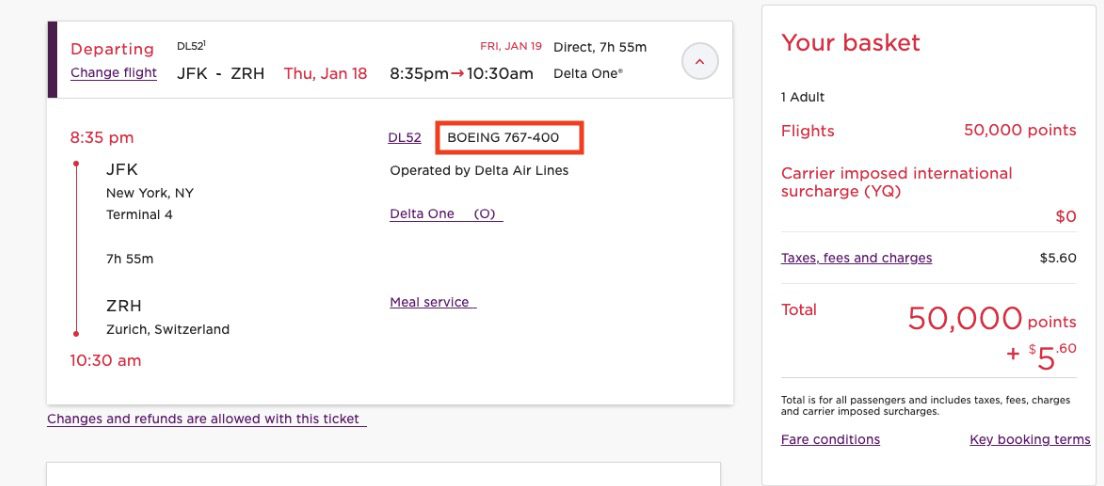Image resolution: width=1104 pixels, height=486 pixels.
Task: Open the underlined DL52 flight link
Action: click(x=404, y=138)
